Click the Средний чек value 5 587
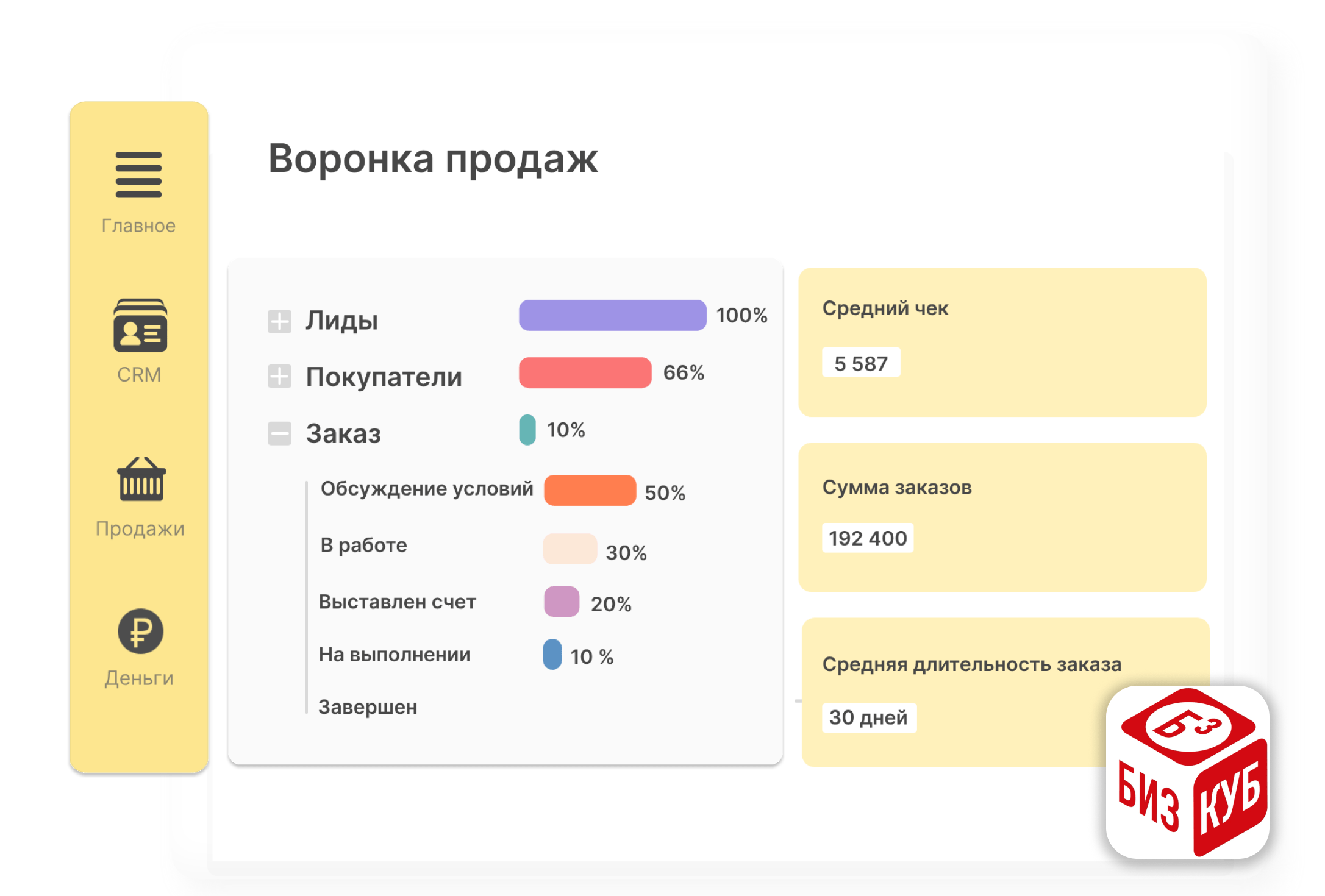Image resolution: width=1325 pixels, height=896 pixels. 860,363
